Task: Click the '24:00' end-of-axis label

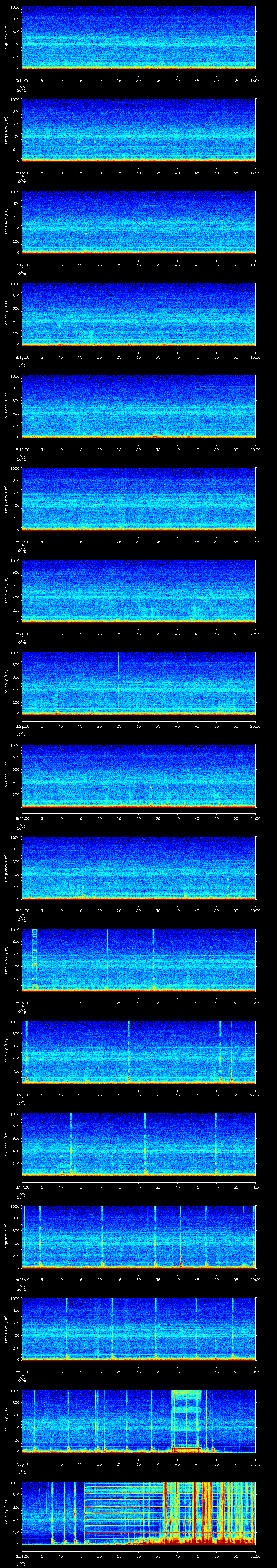Action: (256, 818)
